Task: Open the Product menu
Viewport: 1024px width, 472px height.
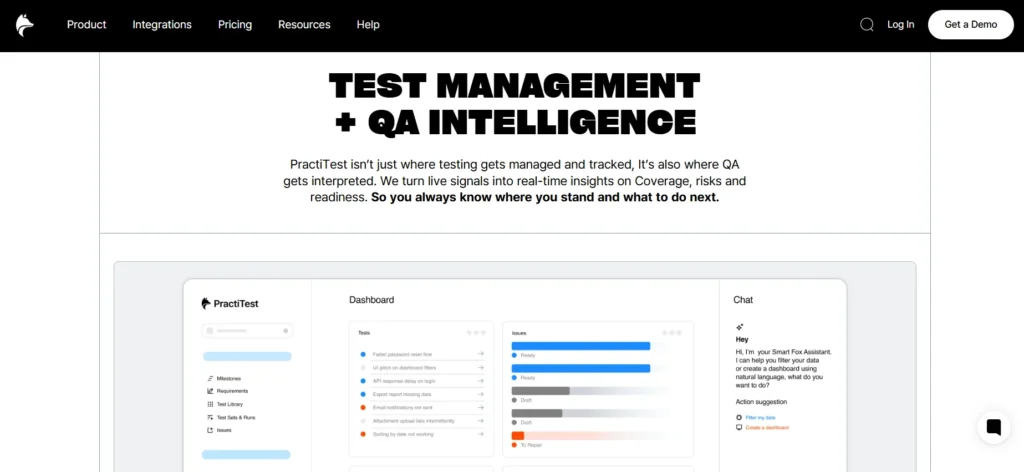Action: 86,25
